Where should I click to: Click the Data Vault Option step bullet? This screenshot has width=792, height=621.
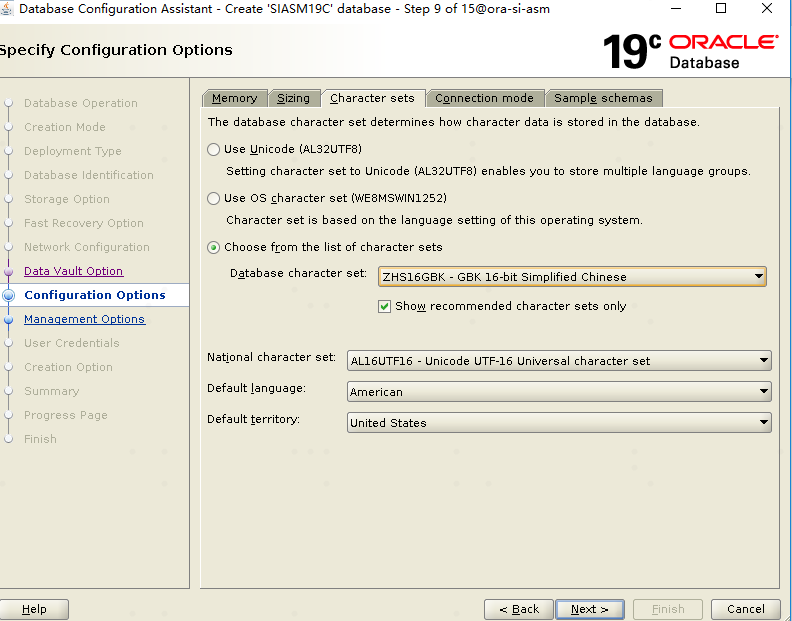[x=9, y=271]
